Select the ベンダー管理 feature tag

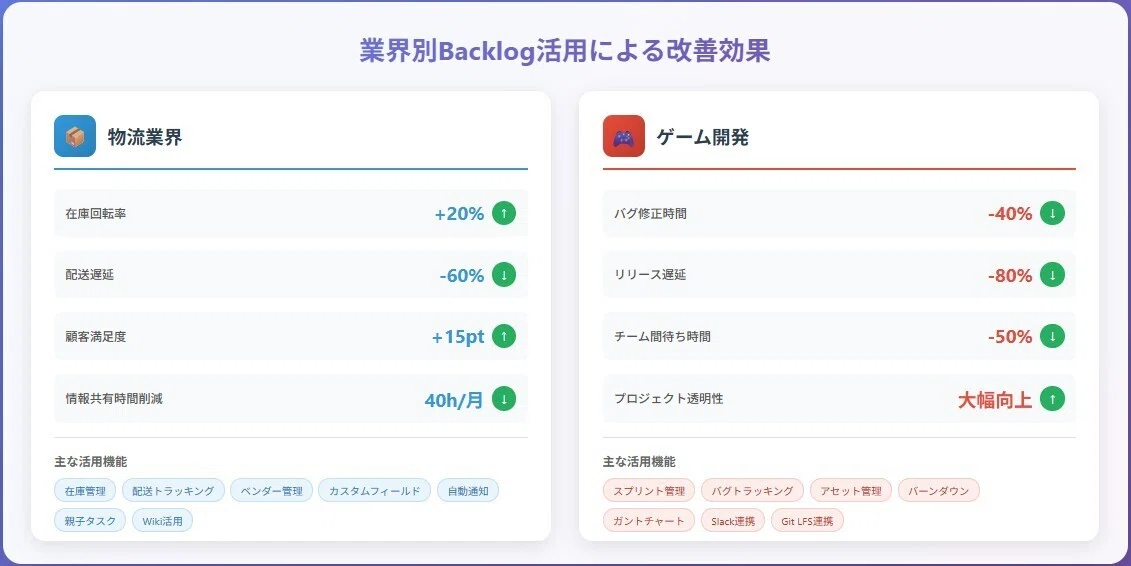271,491
